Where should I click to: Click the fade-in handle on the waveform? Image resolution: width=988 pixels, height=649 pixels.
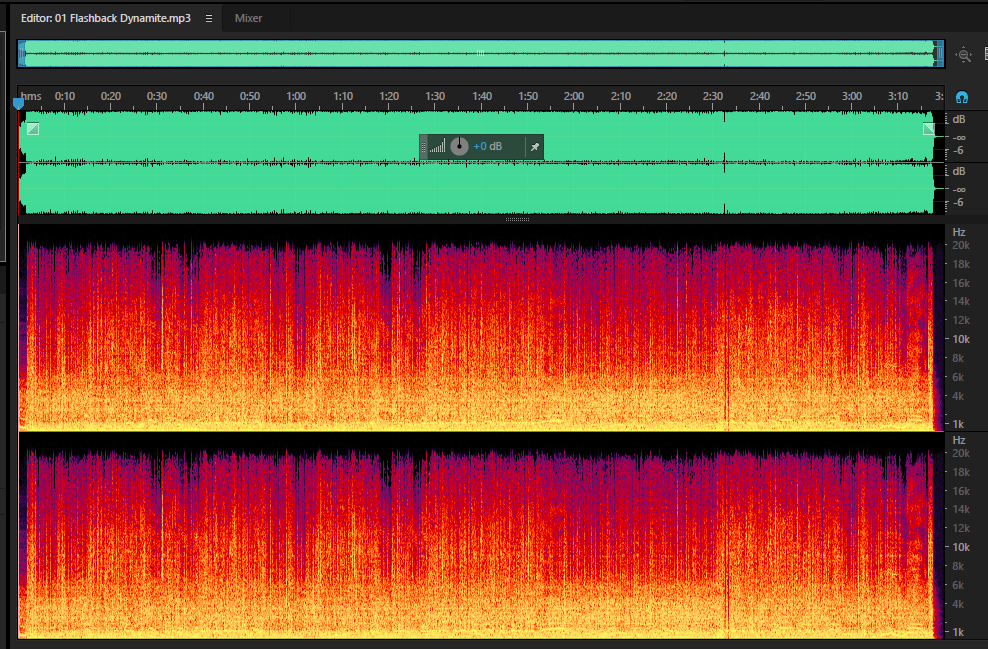(33, 129)
